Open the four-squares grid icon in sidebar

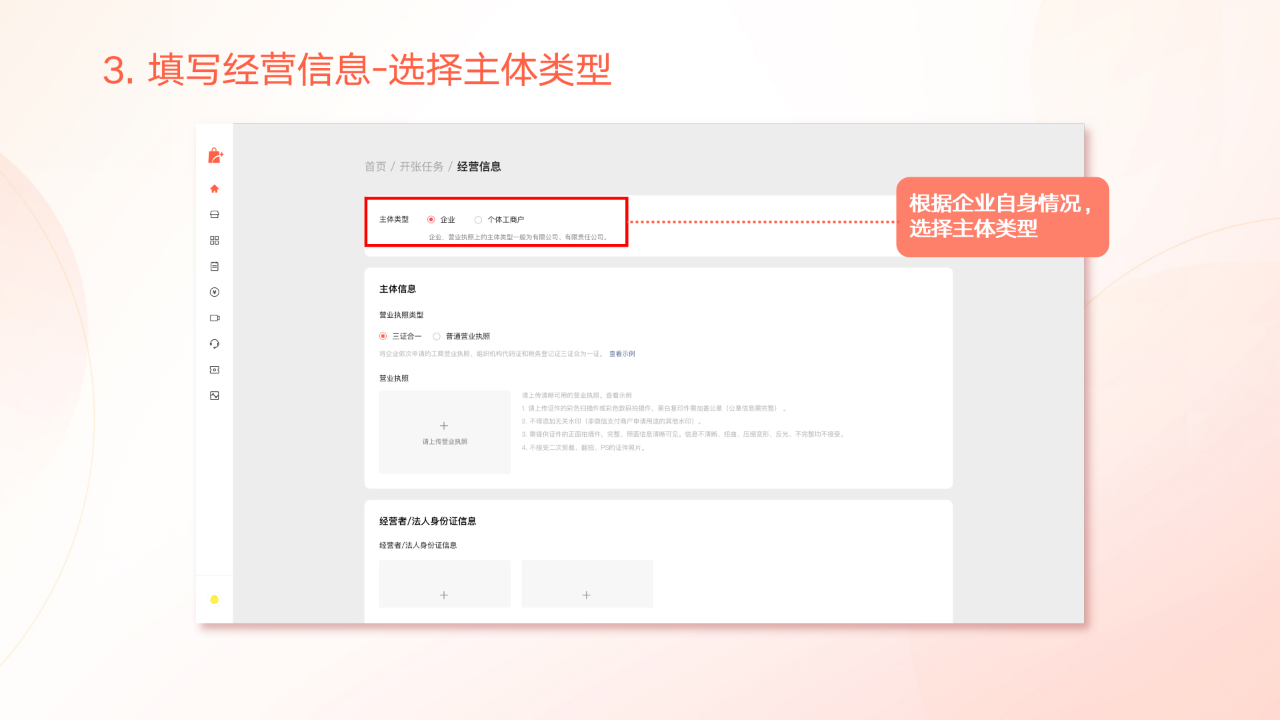[214, 240]
